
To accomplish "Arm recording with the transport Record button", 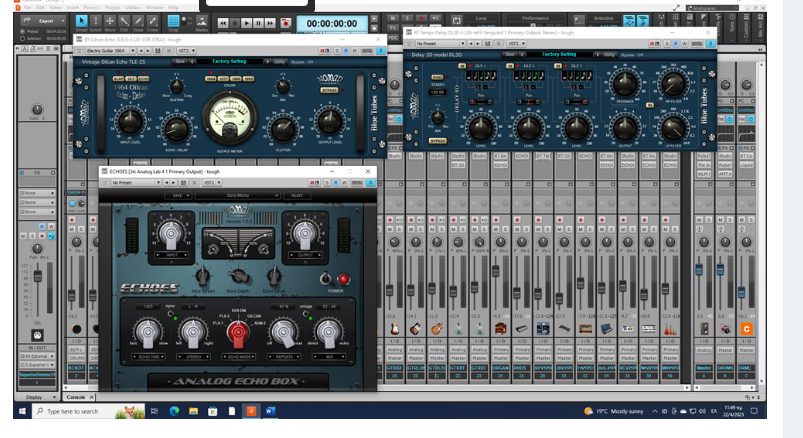I will pyautogui.click(x=286, y=23).
